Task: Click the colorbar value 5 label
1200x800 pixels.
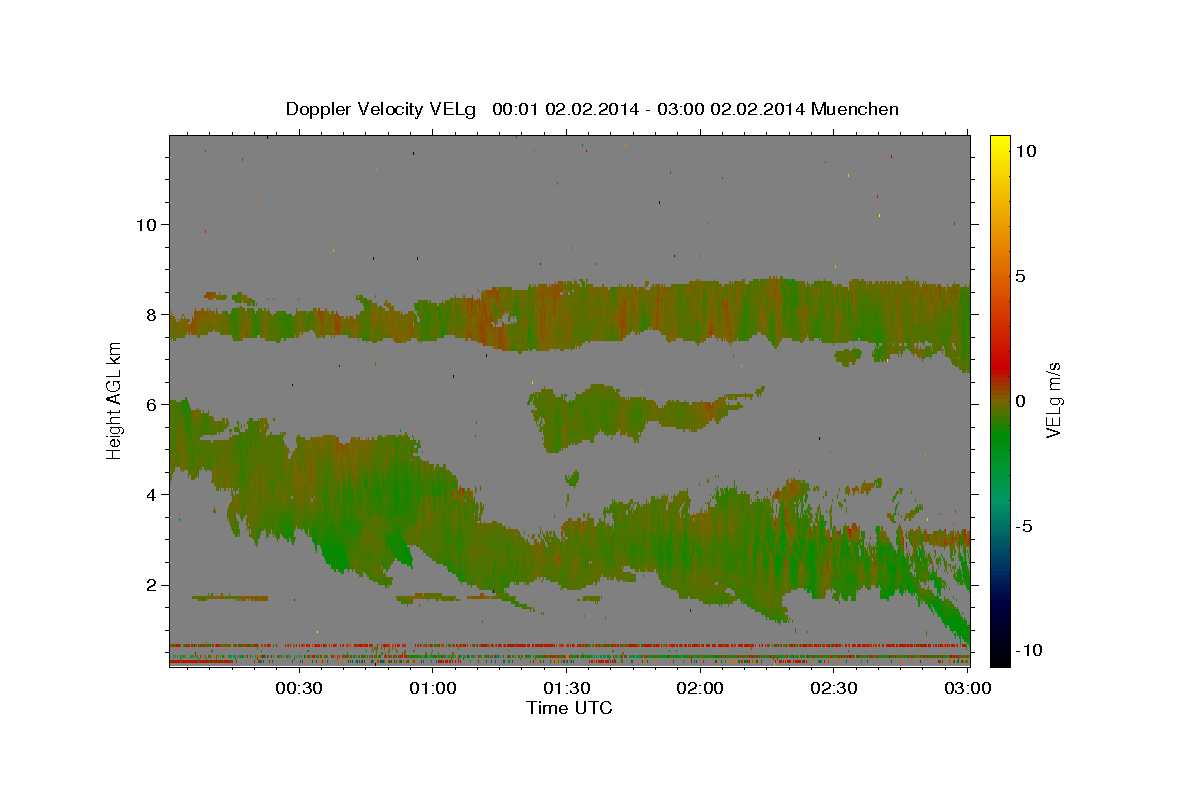Action: pyautogui.click(x=1020, y=276)
